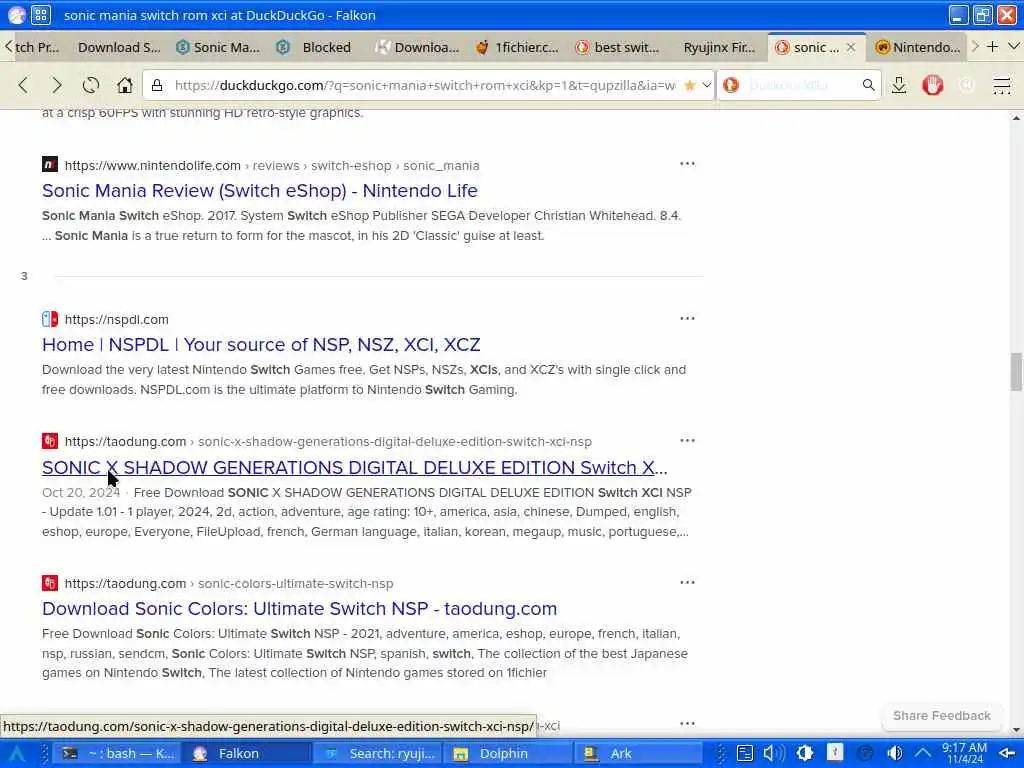Viewport: 1024px width, 768px height.
Task: Open the volume control tray icon
Action: (774, 753)
